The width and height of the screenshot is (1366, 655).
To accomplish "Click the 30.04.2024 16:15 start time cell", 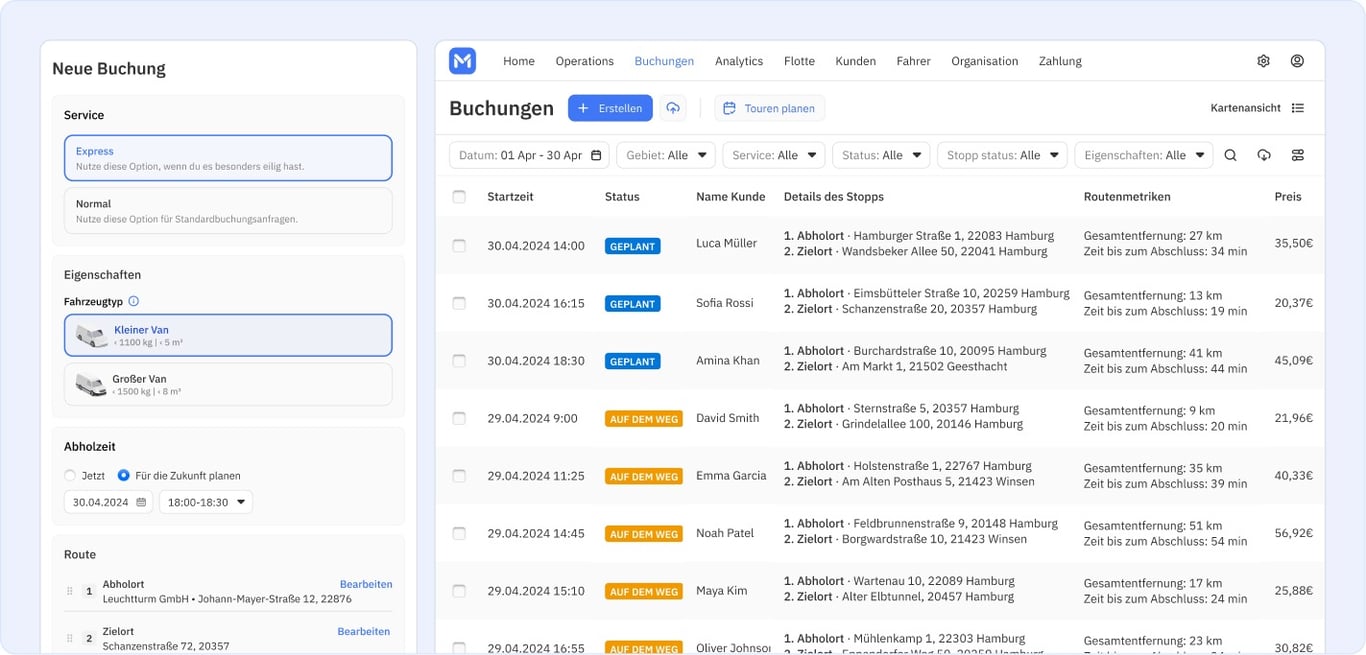I will pos(536,303).
